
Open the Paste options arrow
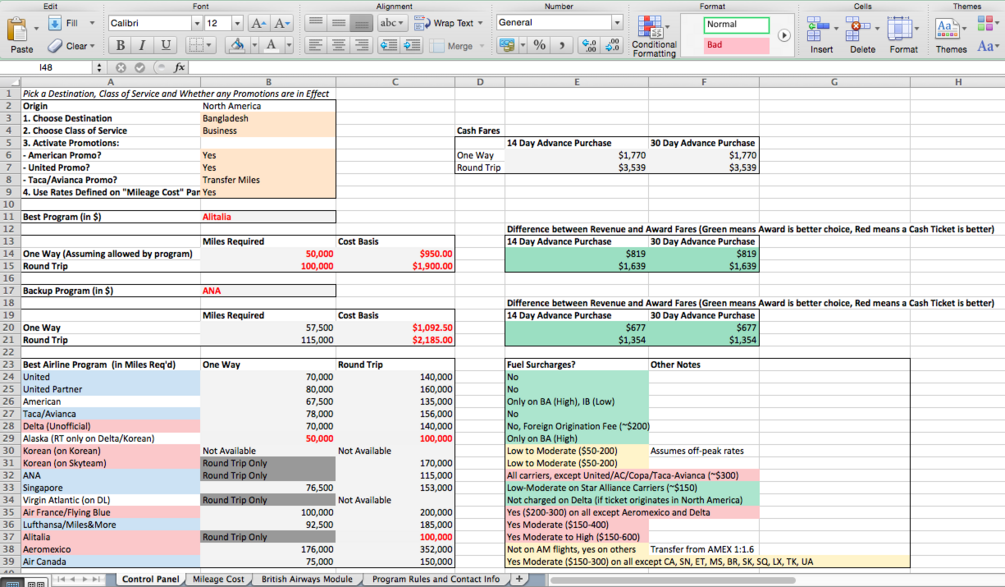click(x=36, y=29)
